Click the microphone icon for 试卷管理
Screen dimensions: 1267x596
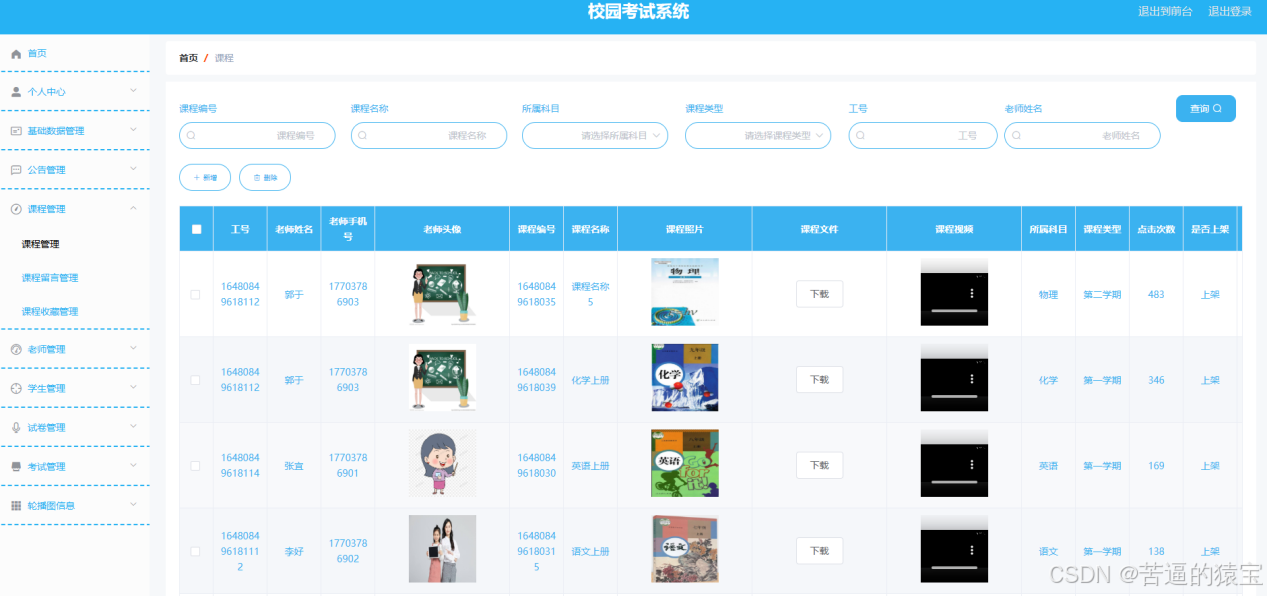point(16,427)
